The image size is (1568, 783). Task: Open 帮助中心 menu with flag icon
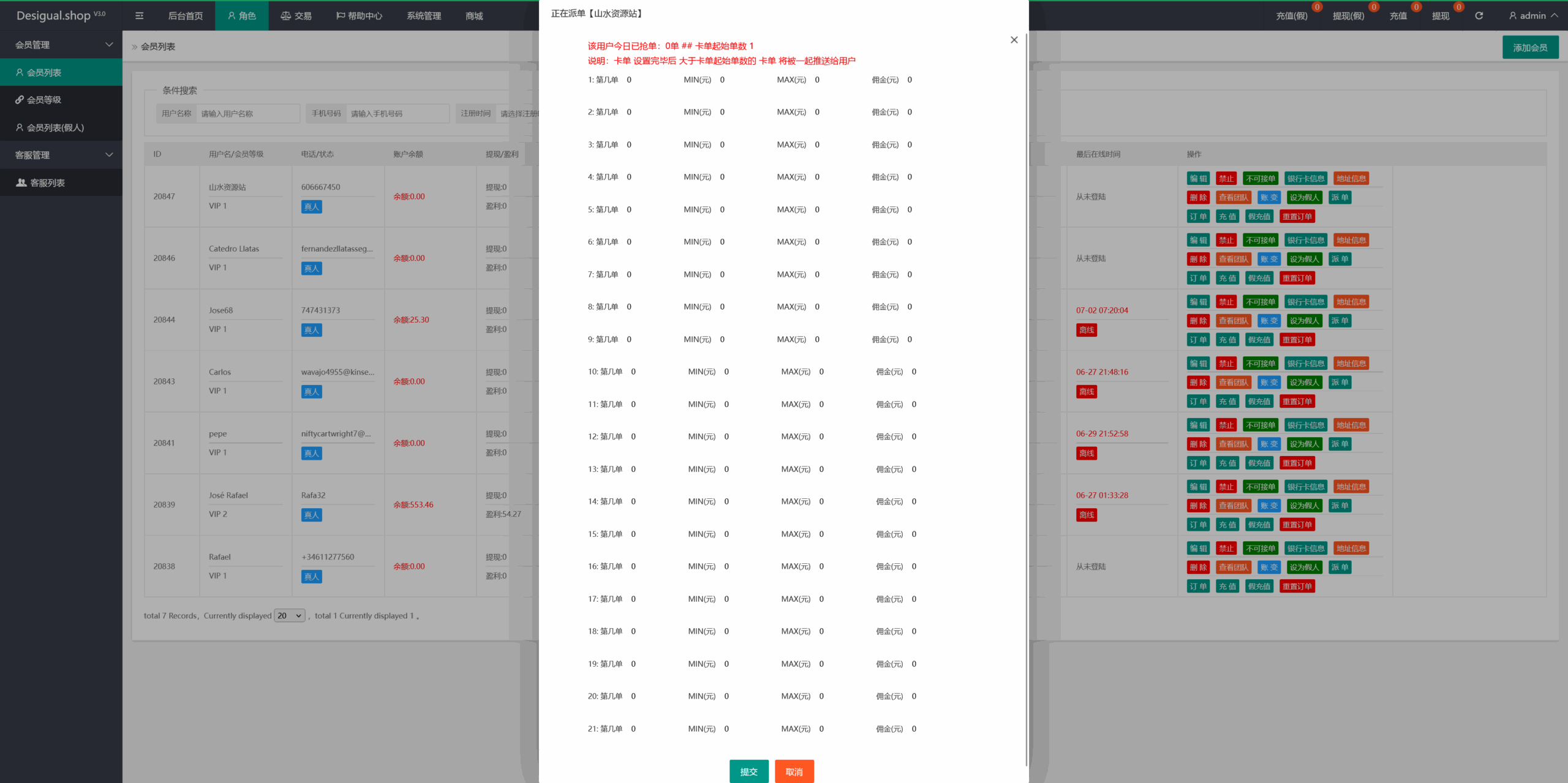[359, 16]
